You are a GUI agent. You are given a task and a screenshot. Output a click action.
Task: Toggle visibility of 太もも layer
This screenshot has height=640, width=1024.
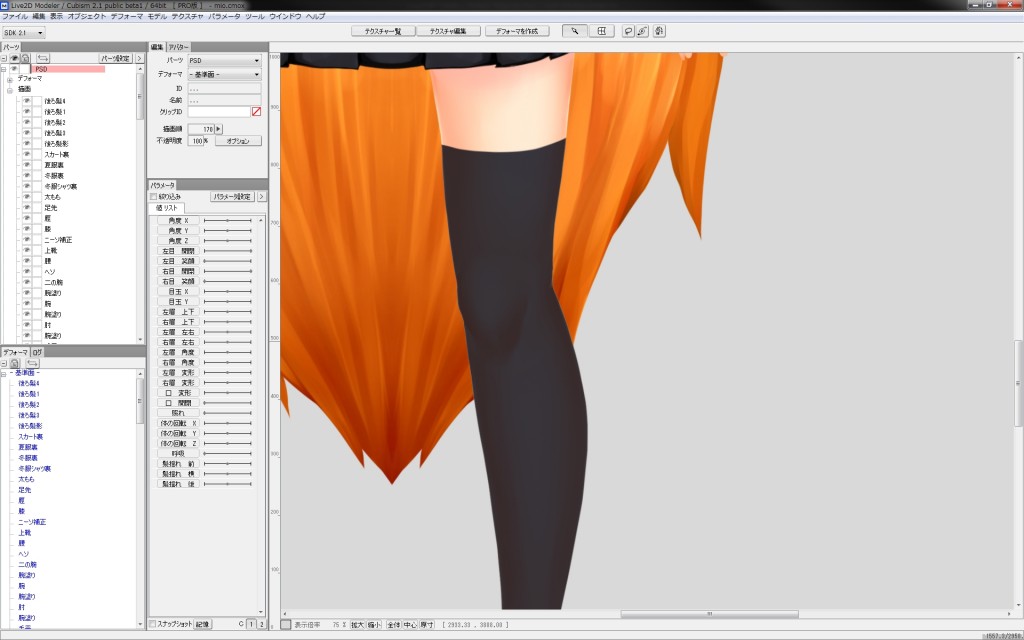click(27, 197)
